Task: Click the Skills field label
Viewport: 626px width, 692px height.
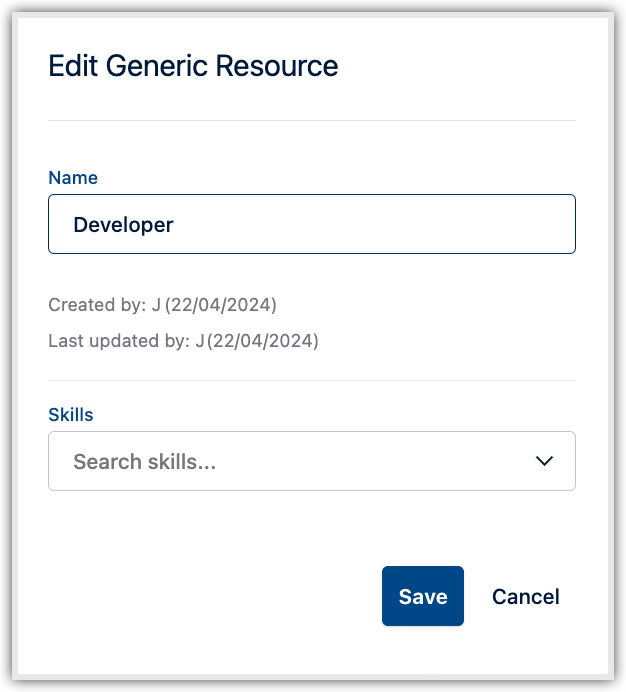Action: click(x=71, y=414)
